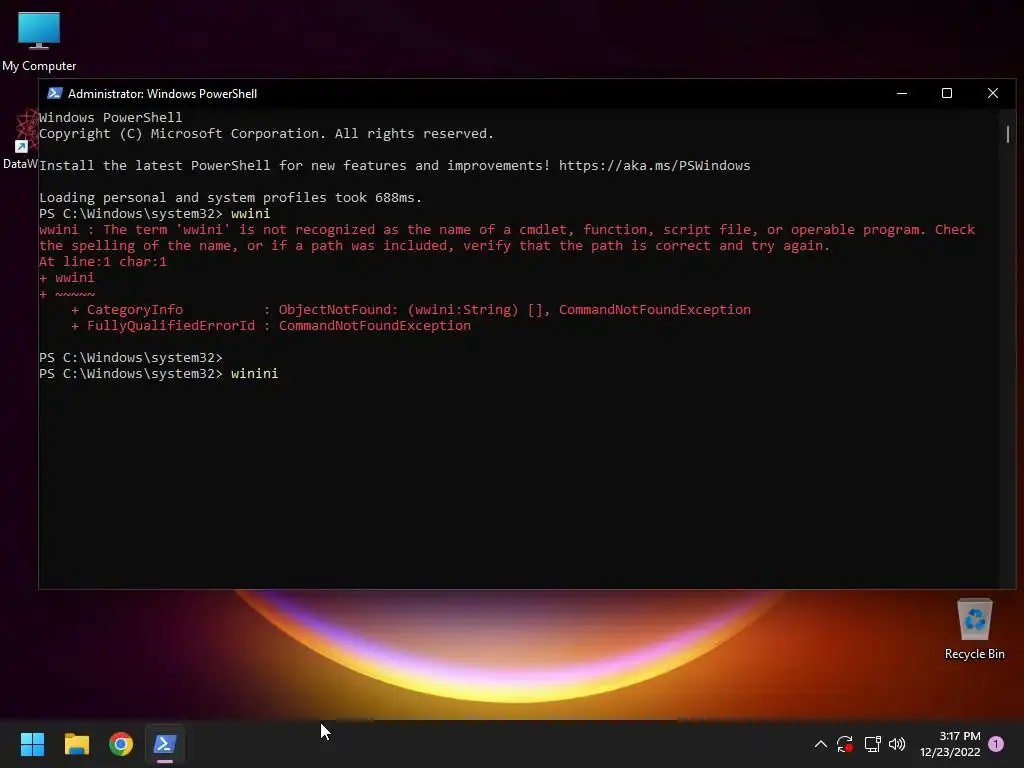Open the network tray icon
The width and height of the screenshot is (1024, 768).
872,744
